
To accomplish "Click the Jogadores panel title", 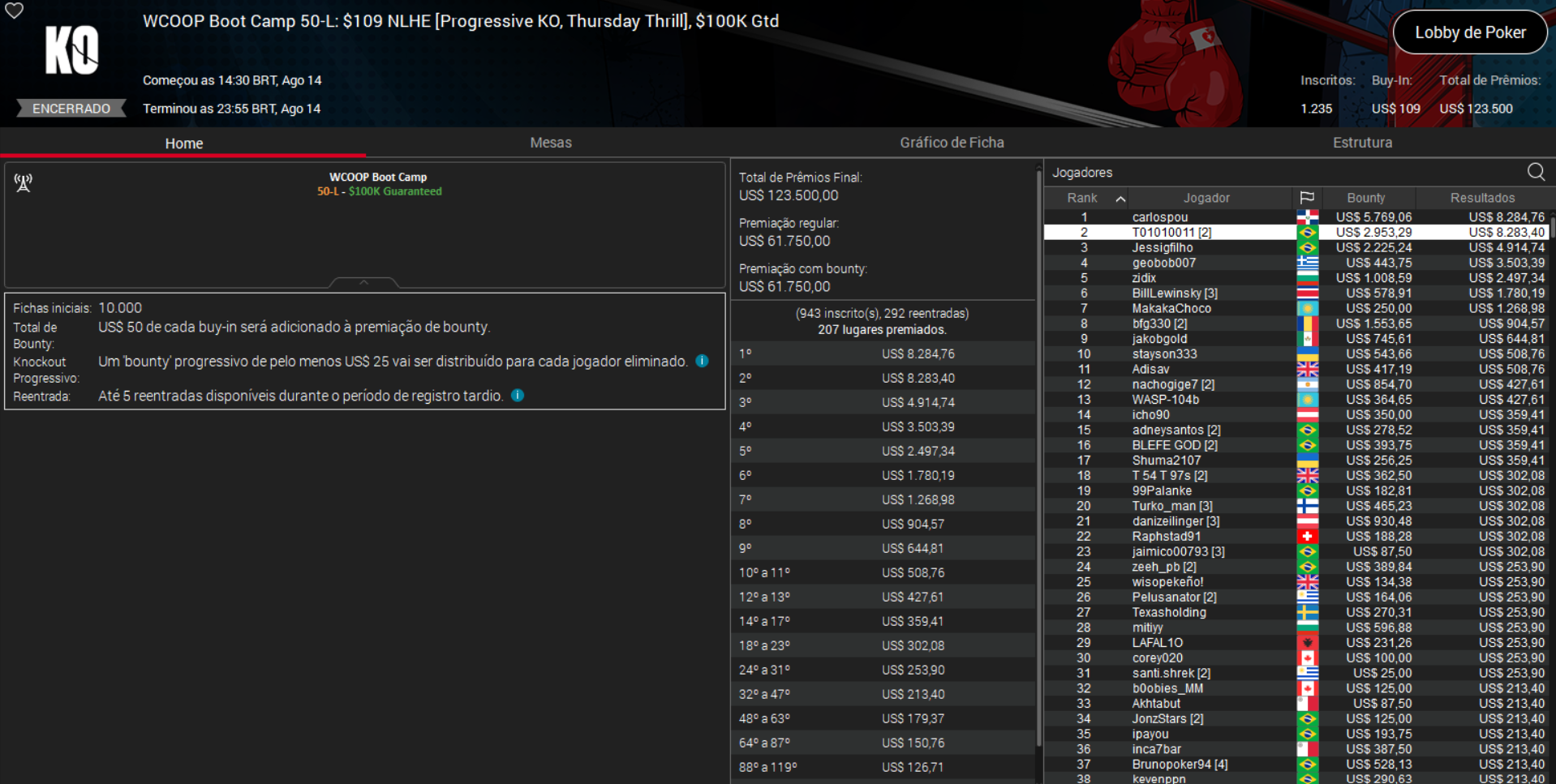I will tap(1082, 173).
